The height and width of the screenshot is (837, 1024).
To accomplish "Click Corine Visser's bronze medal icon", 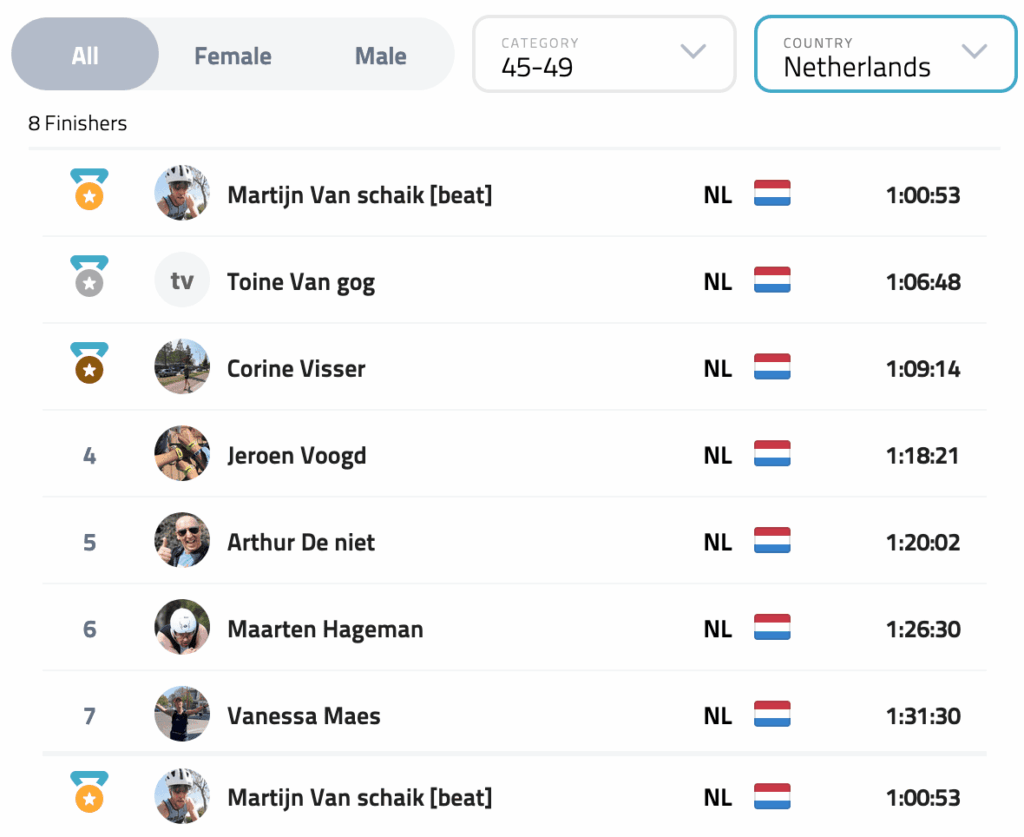I will click(89, 364).
